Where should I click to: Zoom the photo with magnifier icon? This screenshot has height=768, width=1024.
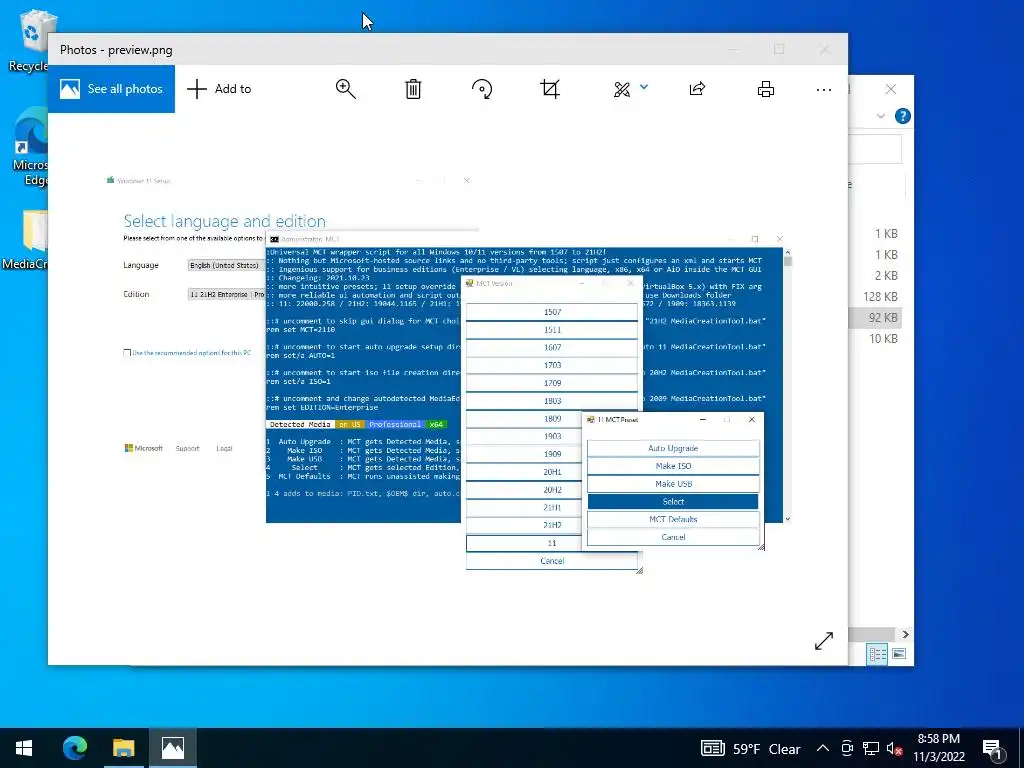[x=345, y=89]
